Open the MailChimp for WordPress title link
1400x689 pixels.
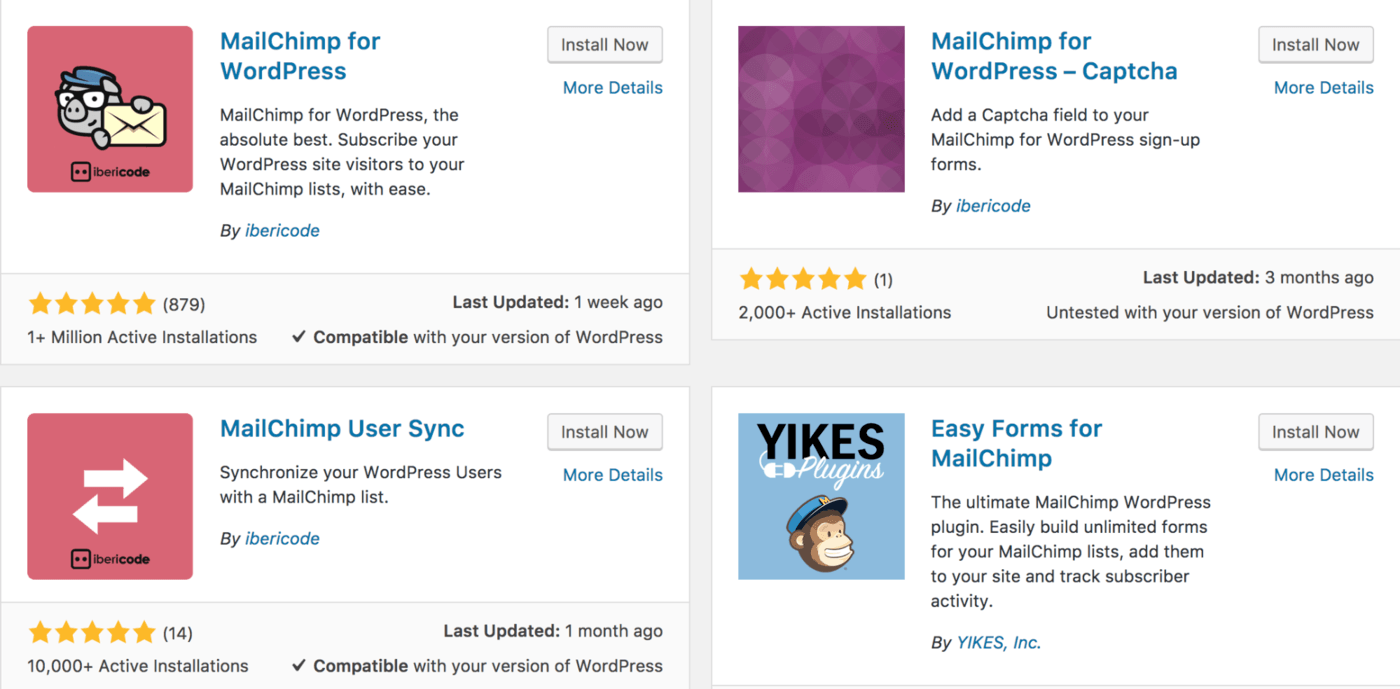pos(300,56)
